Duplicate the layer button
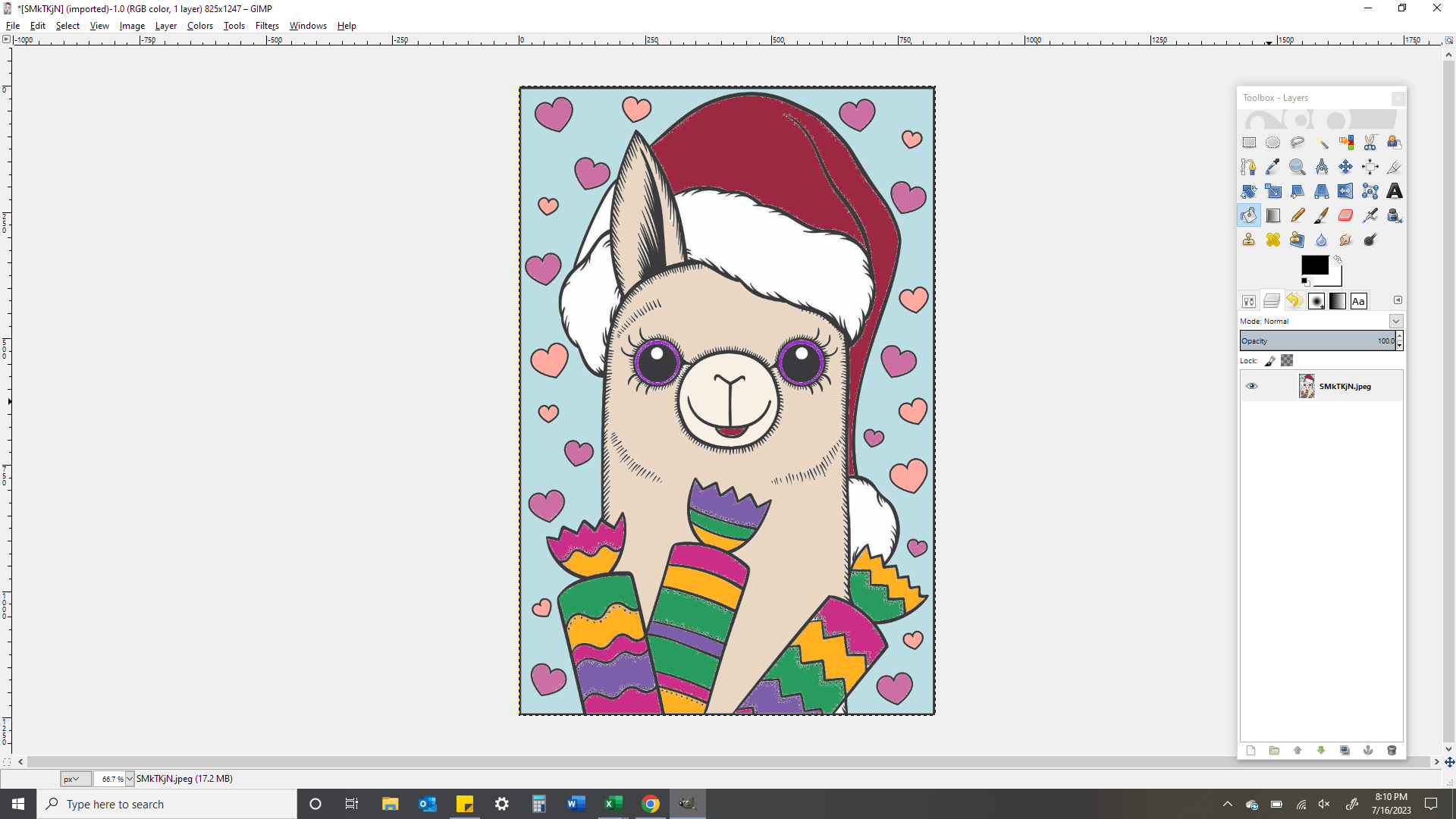The image size is (1456, 819). [1345, 751]
